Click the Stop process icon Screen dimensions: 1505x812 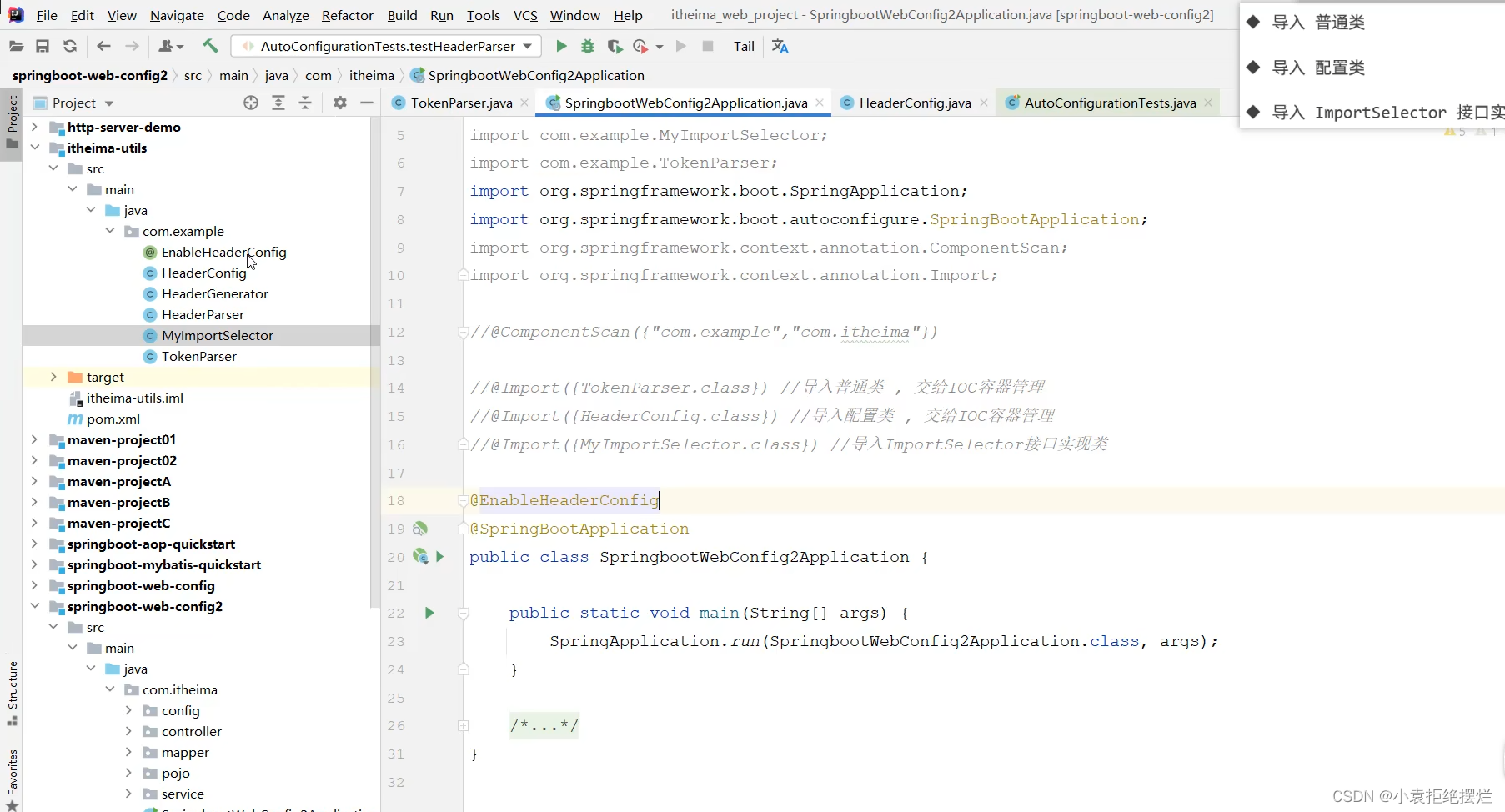(708, 47)
